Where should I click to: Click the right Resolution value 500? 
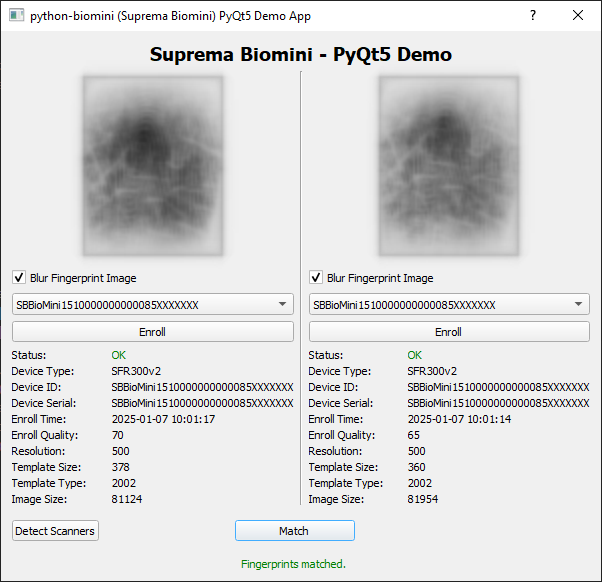(417, 451)
